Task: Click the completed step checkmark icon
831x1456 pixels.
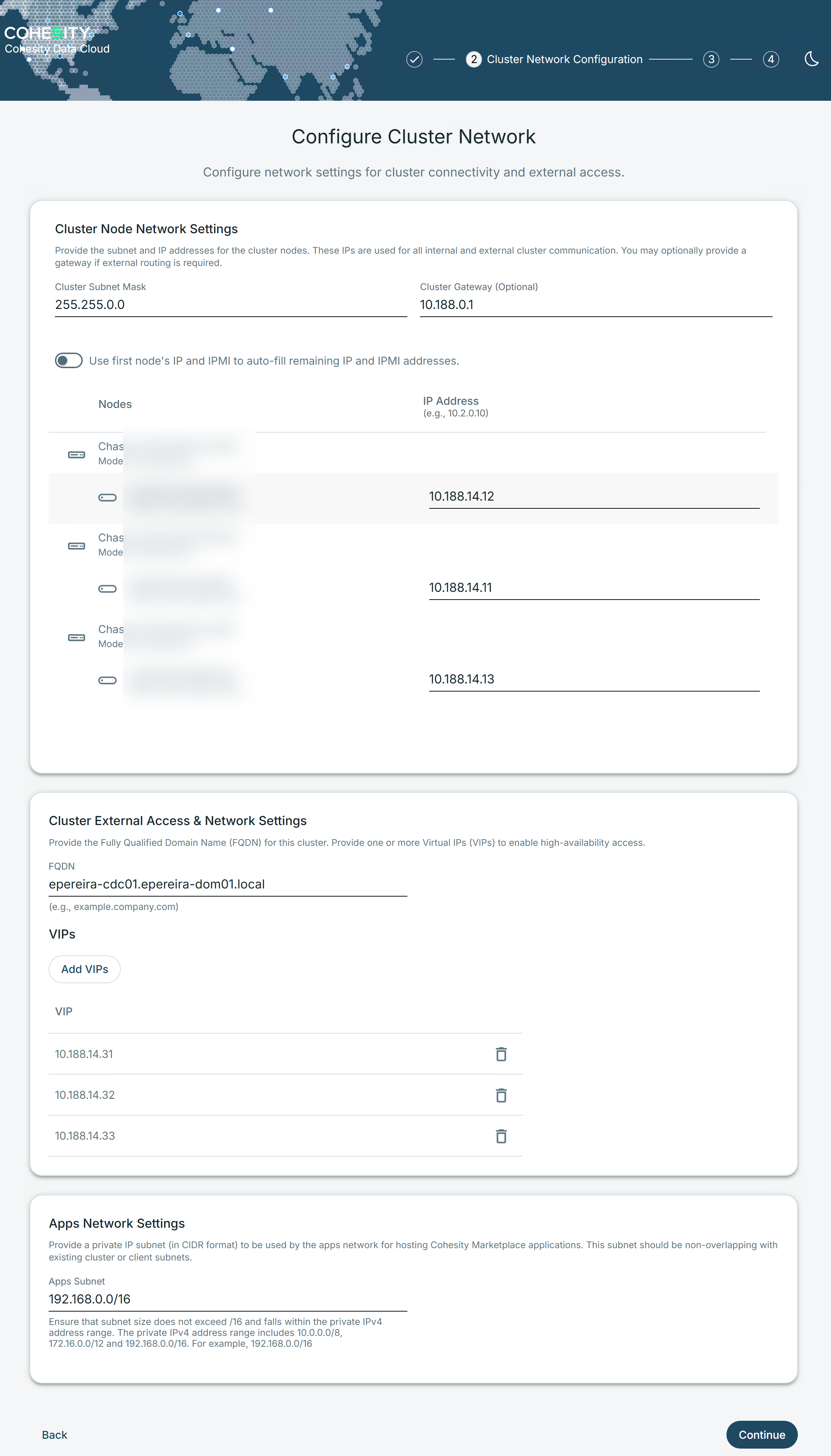Action: tap(414, 60)
